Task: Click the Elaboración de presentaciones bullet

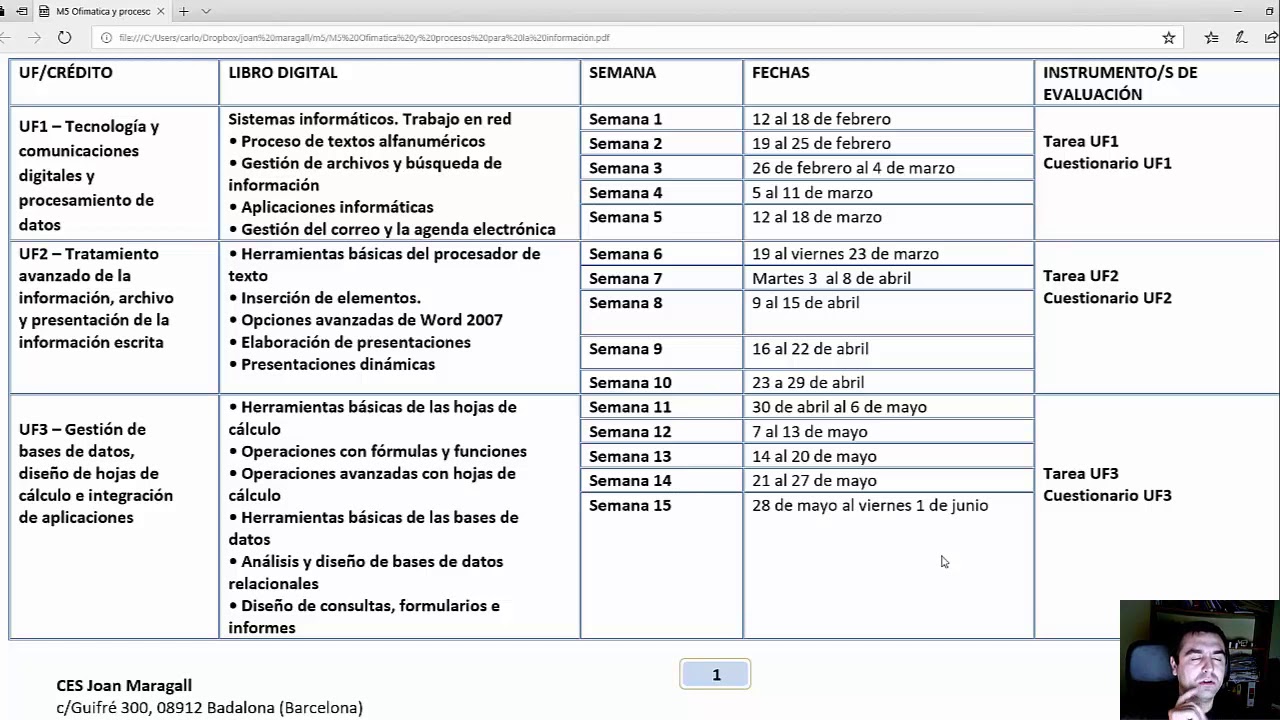Action: [350, 342]
